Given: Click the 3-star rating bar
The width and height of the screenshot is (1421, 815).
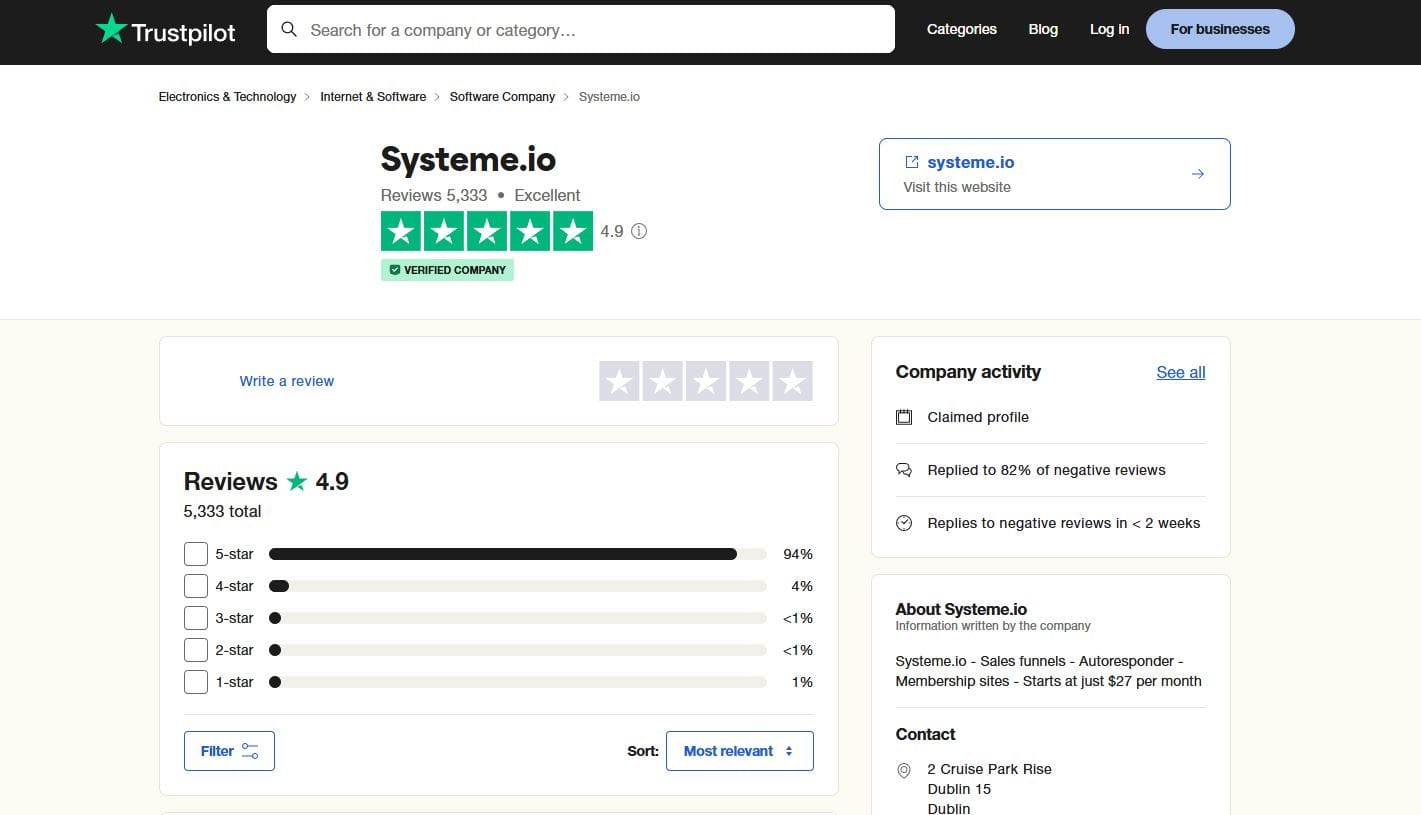Looking at the screenshot, I should pos(517,618).
